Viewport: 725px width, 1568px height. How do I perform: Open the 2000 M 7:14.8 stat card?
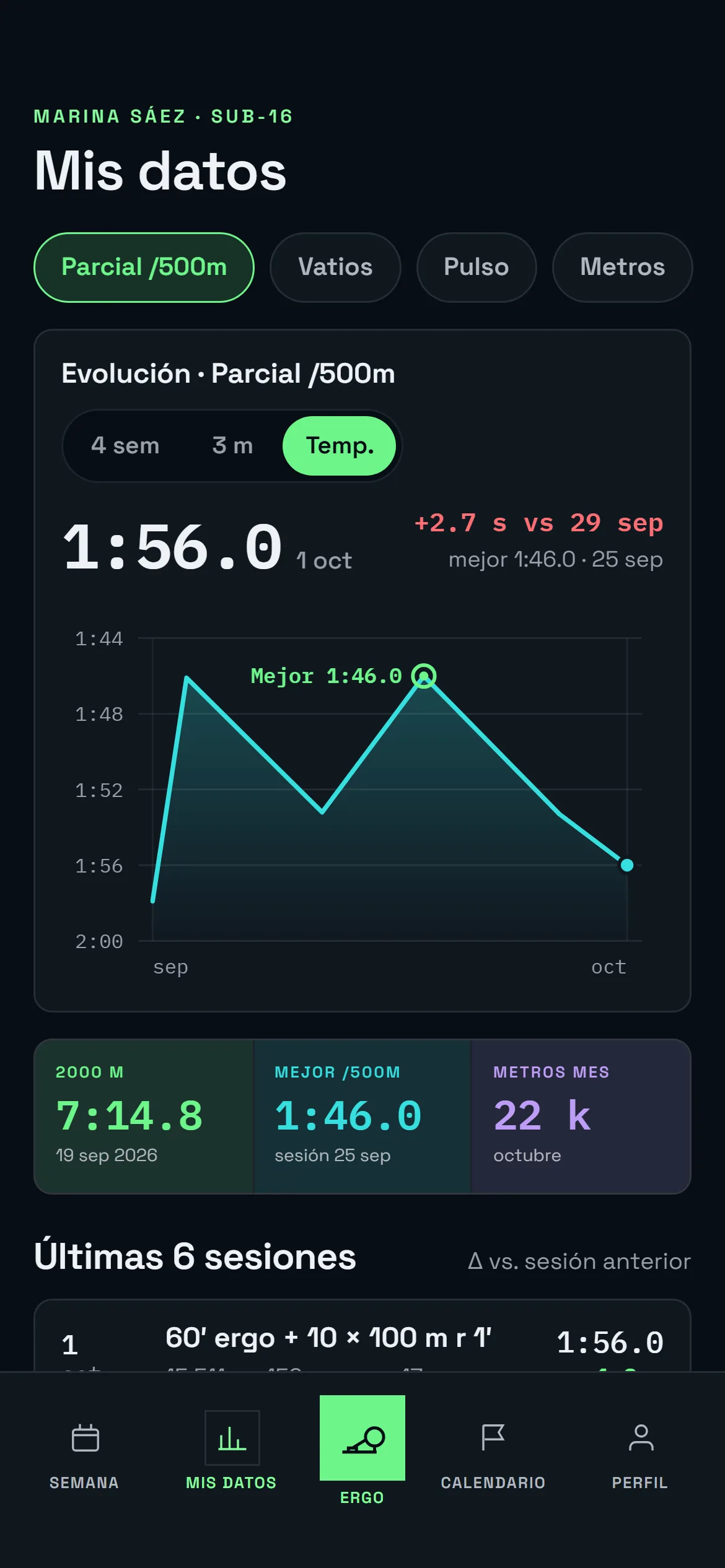point(144,1117)
